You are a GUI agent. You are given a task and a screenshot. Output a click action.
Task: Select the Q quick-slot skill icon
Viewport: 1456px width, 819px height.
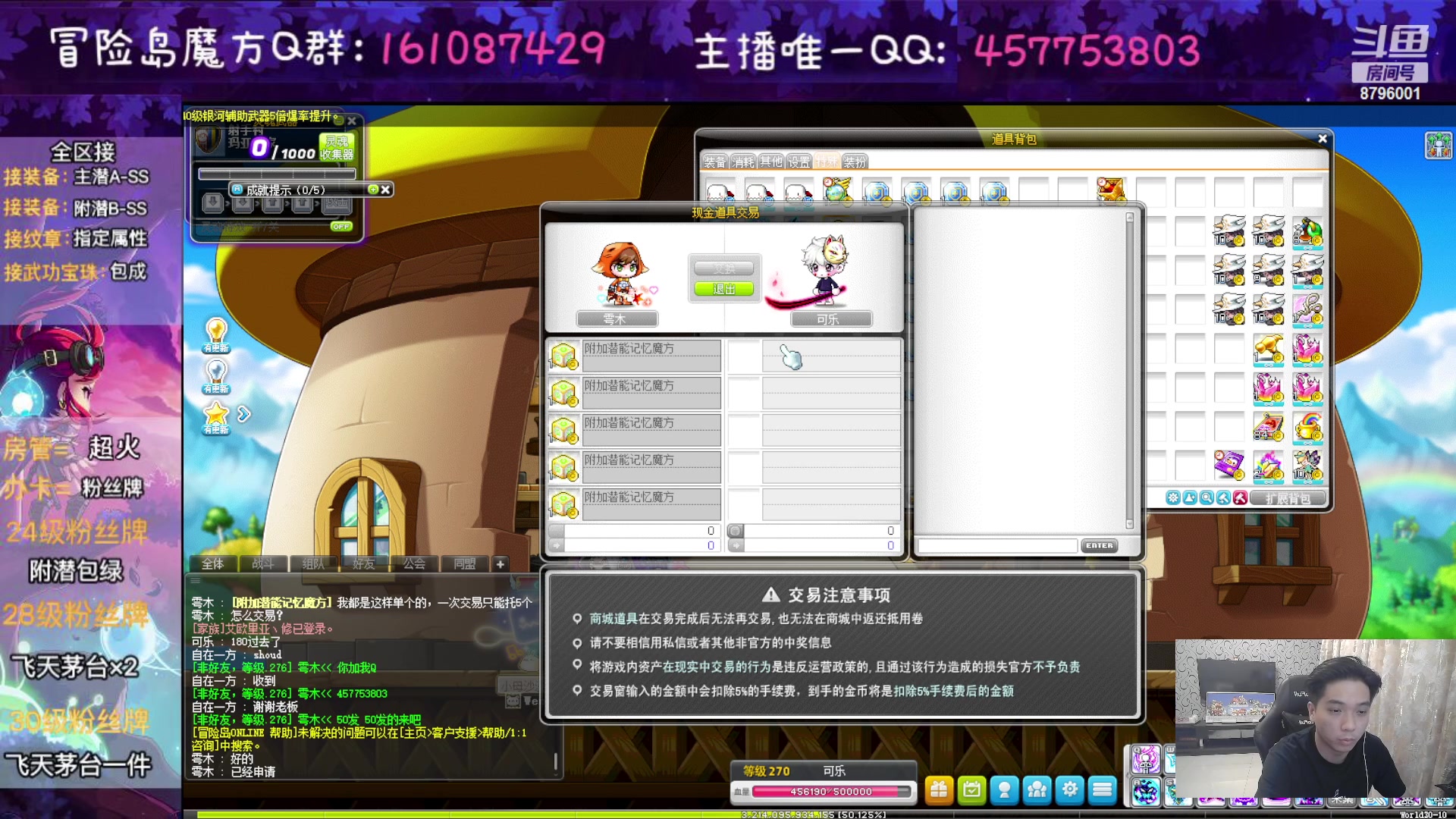coord(1146,758)
